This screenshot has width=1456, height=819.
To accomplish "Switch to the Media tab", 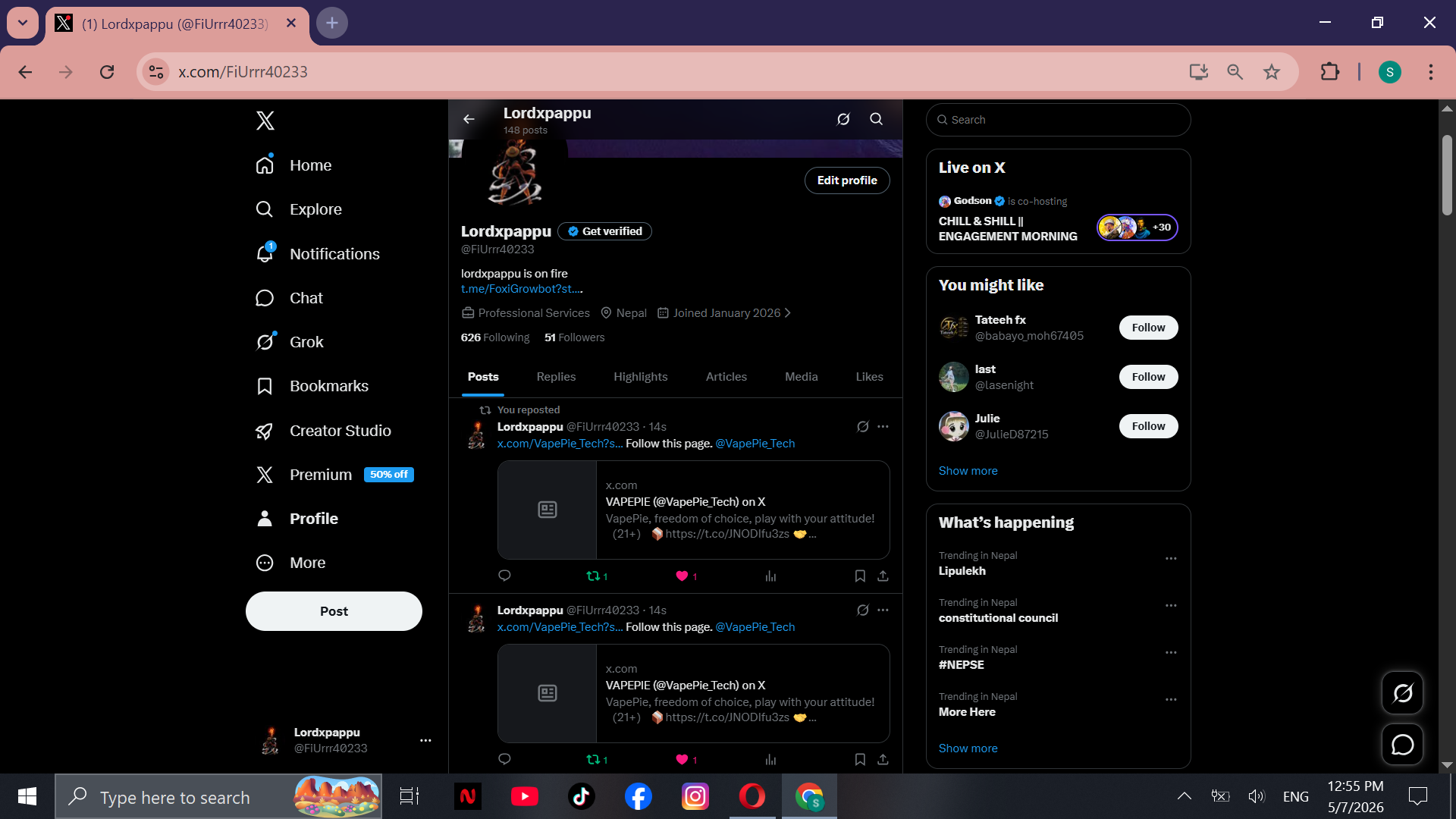I will (802, 377).
